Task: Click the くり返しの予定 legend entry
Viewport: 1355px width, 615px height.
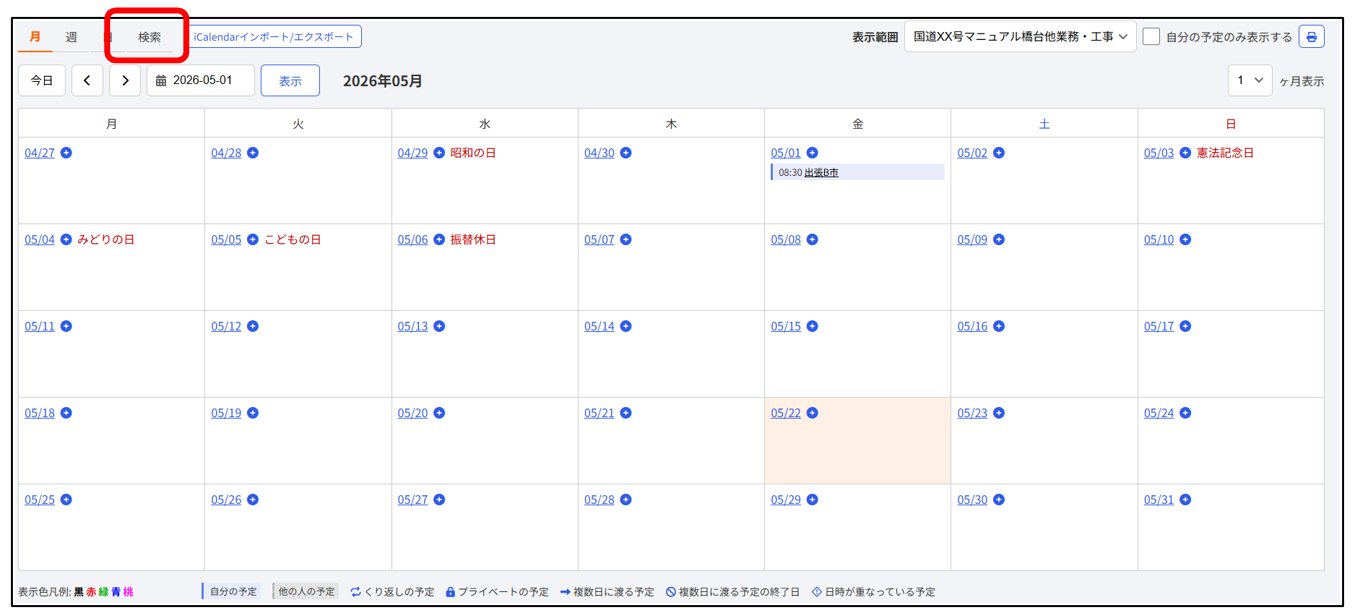Action: [392, 592]
